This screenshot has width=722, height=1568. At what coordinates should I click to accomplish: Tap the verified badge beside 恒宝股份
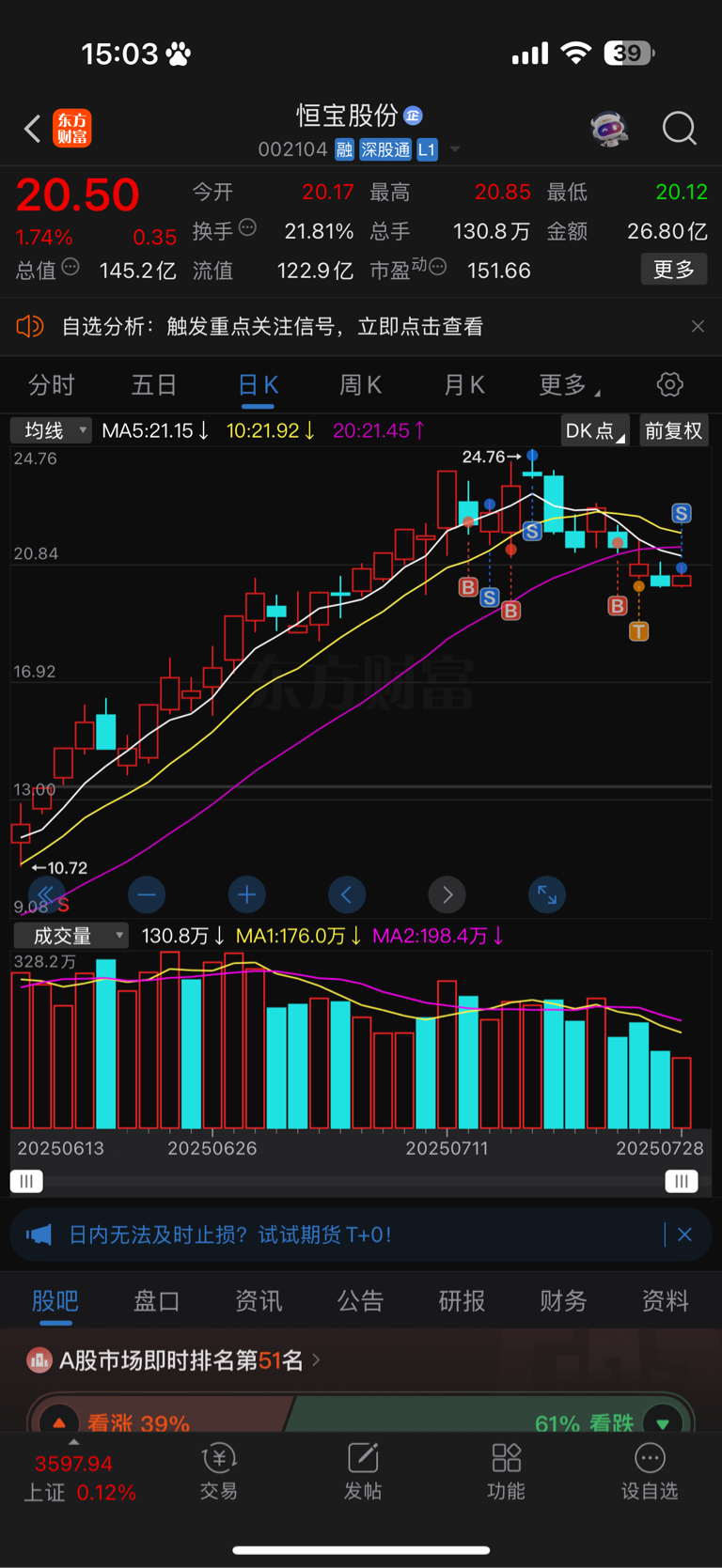(x=413, y=116)
